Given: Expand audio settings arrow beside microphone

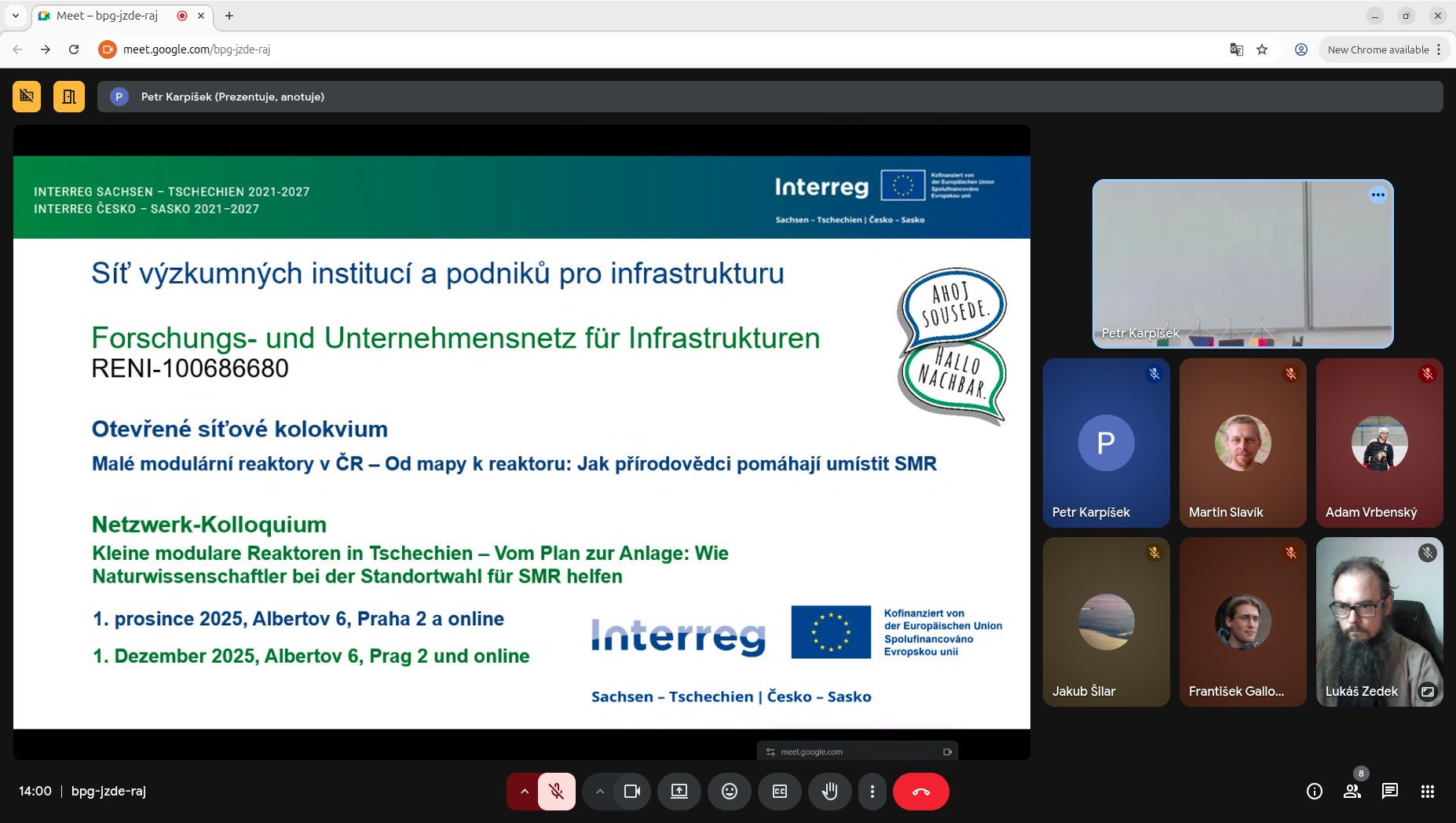Looking at the screenshot, I should [524, 792].
